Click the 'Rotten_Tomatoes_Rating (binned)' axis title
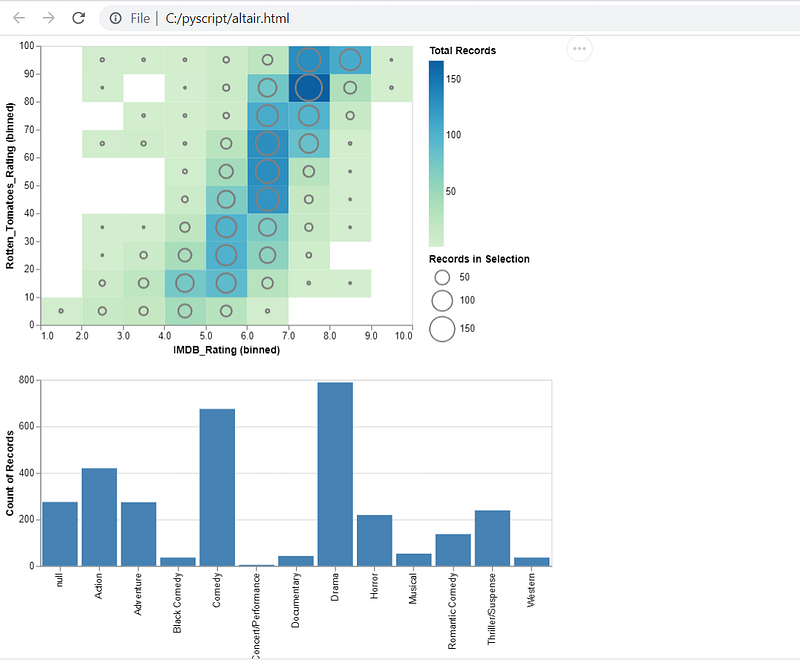The height and width of the screenshot is (660, 800). [10, 186]
